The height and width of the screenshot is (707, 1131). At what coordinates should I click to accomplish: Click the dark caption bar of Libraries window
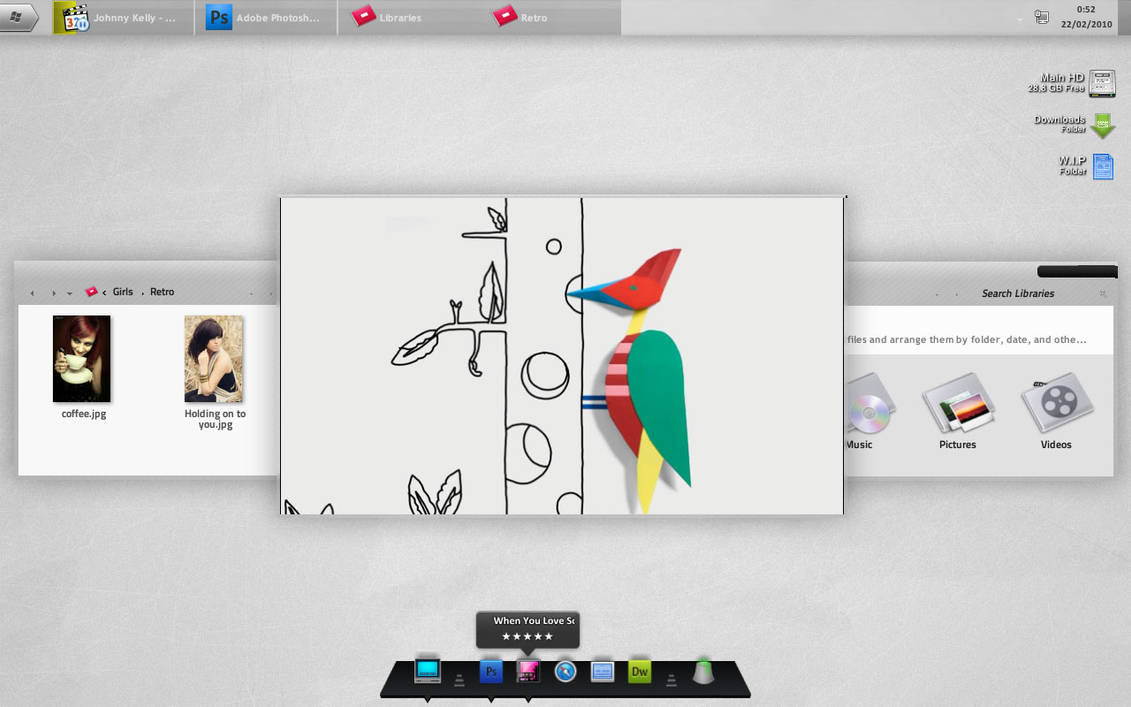pos(1077,271)
